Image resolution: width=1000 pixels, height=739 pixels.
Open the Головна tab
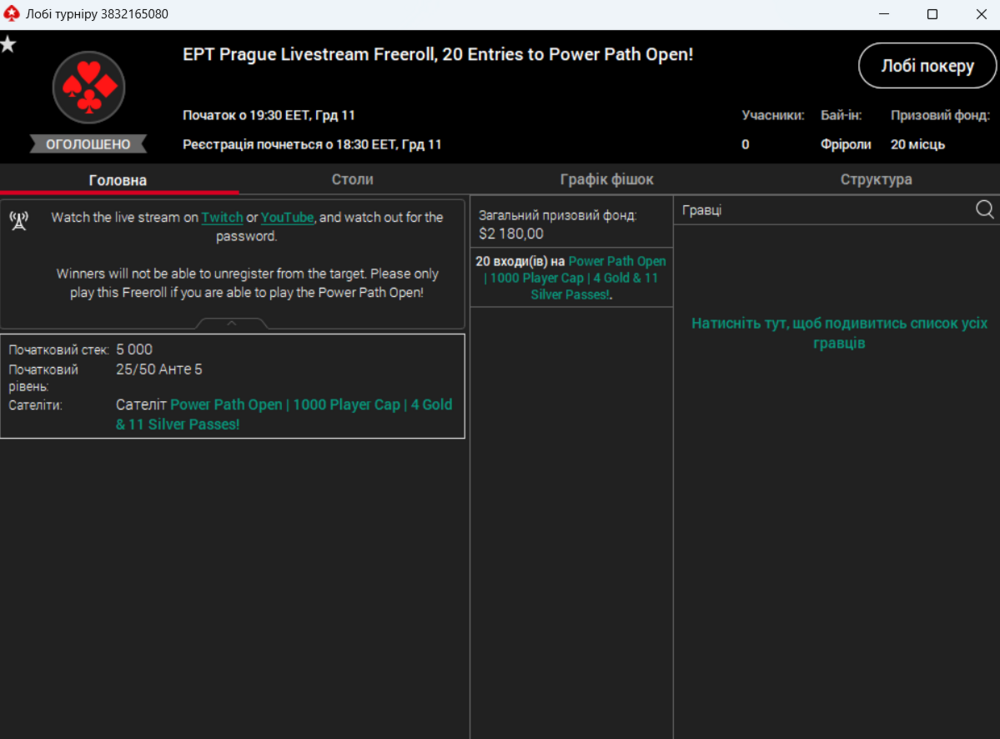(118, 180)
